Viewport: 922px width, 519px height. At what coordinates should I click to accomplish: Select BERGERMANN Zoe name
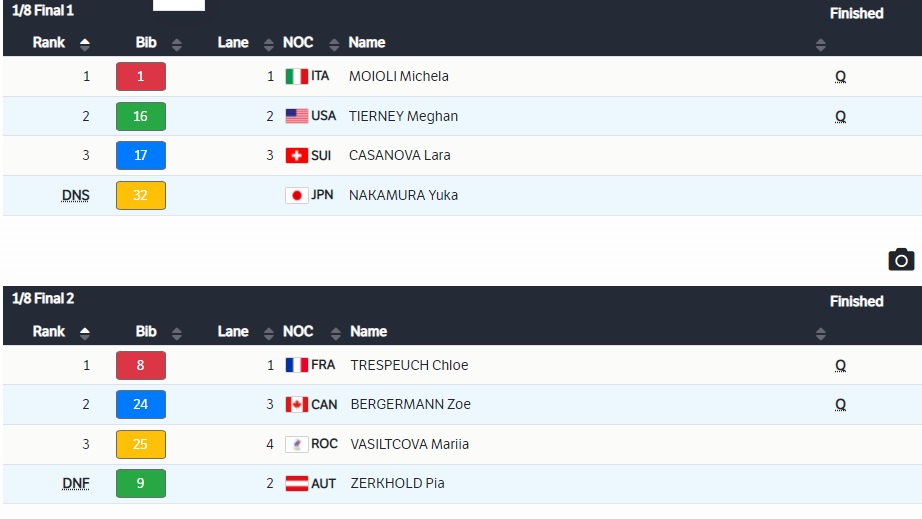point(410,404)
